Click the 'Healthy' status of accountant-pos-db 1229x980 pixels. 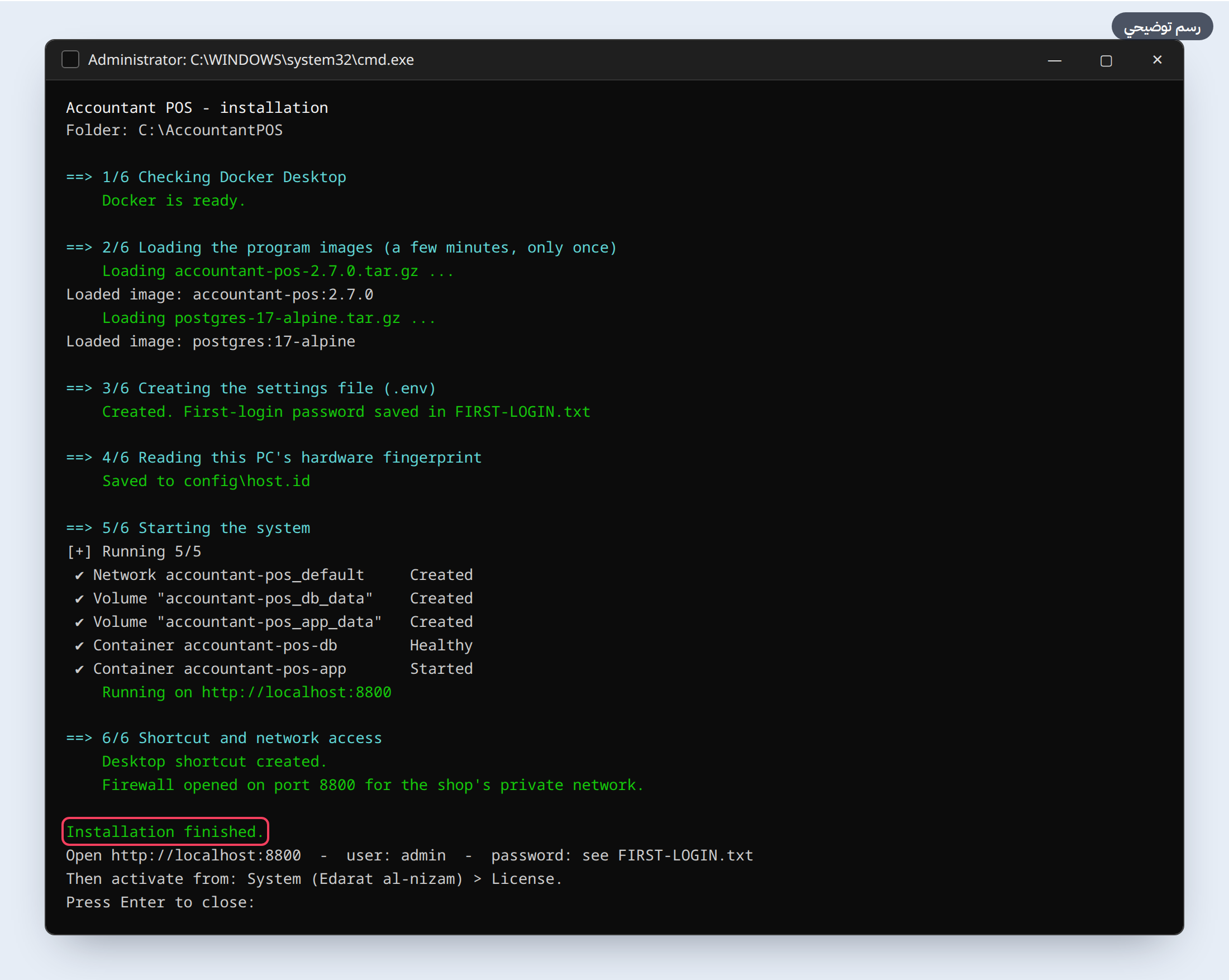point(441,645)
